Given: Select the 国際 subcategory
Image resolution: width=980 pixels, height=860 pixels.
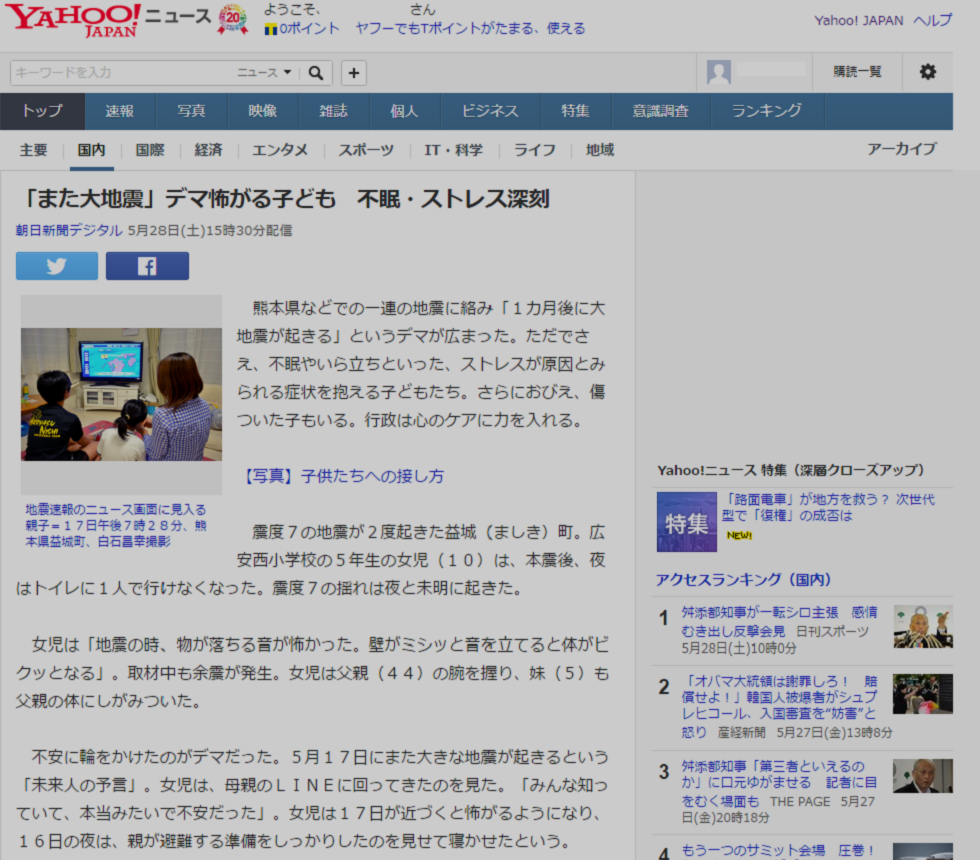Looking at the screenshot, I should [x=150, y=150].
